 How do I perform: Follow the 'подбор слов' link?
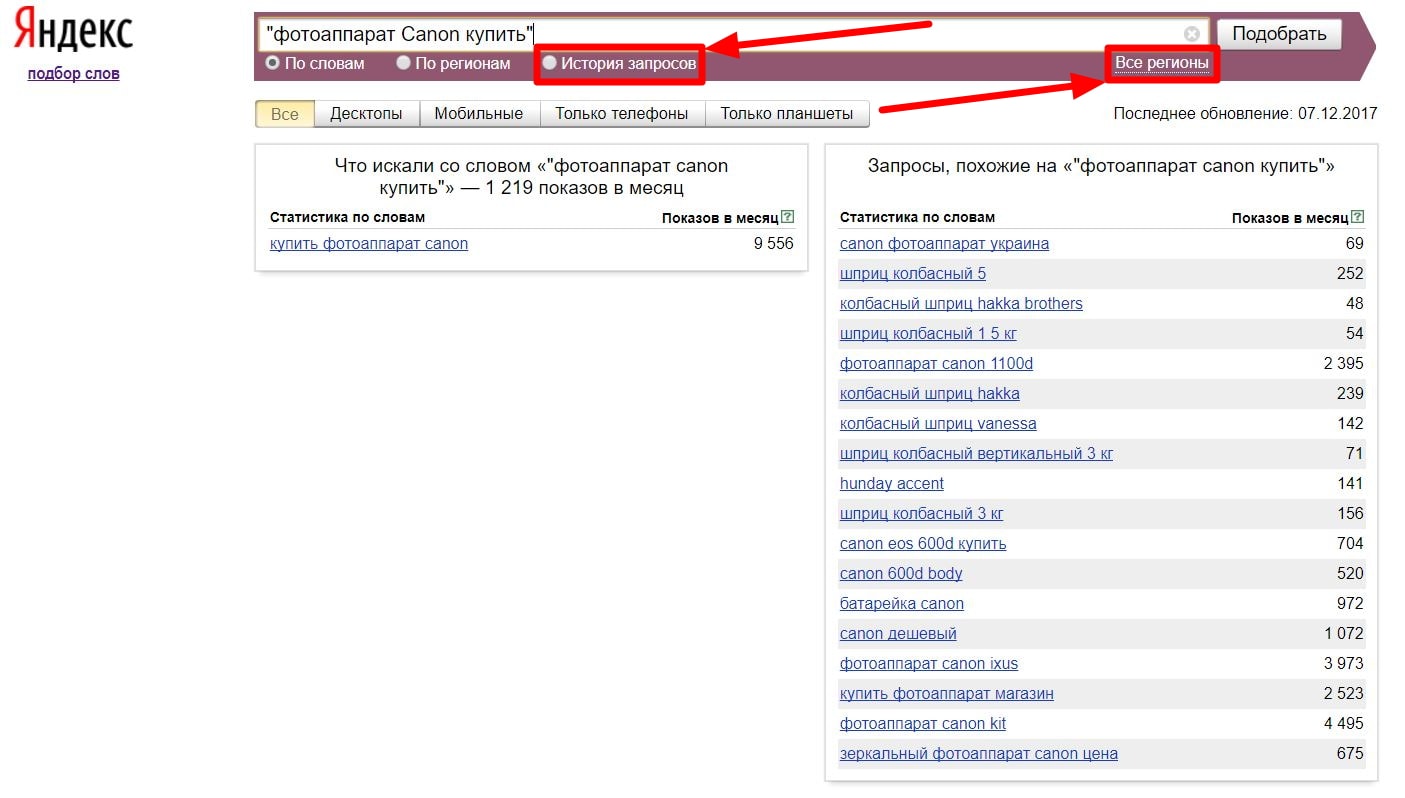pyautogui.click(x=74, y=74)
